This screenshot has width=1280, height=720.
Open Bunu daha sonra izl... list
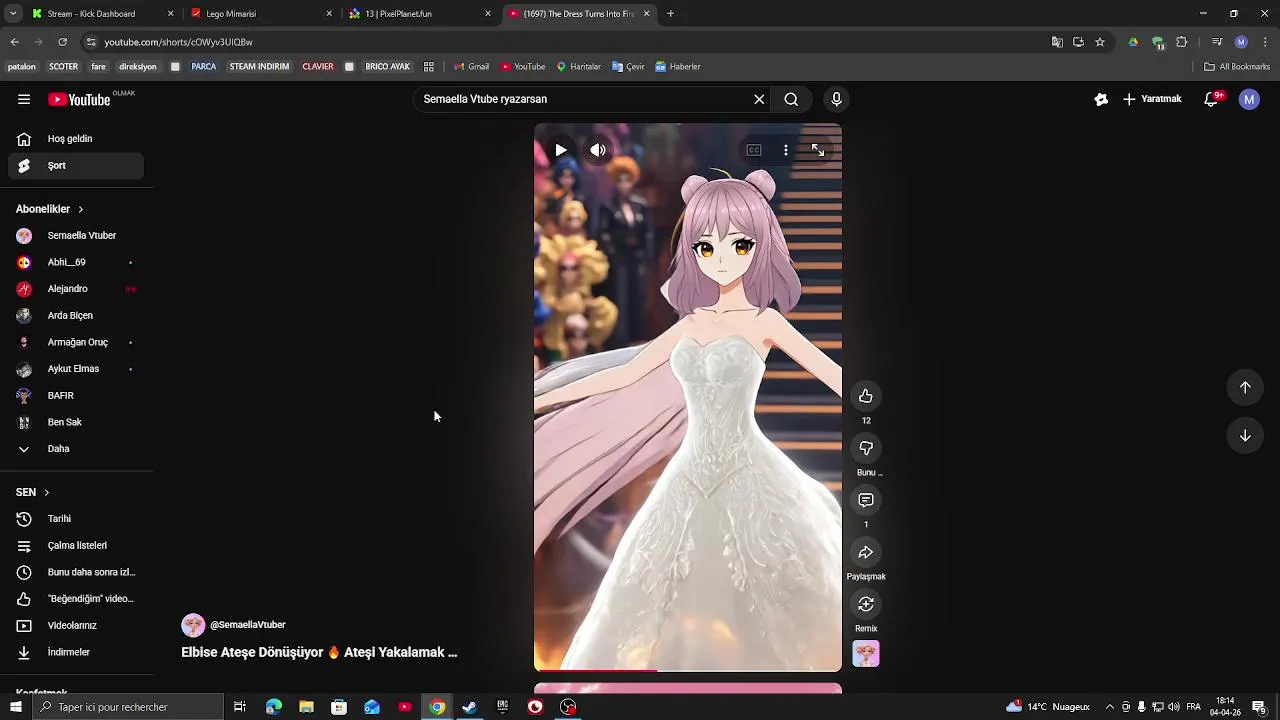[76, 572]
